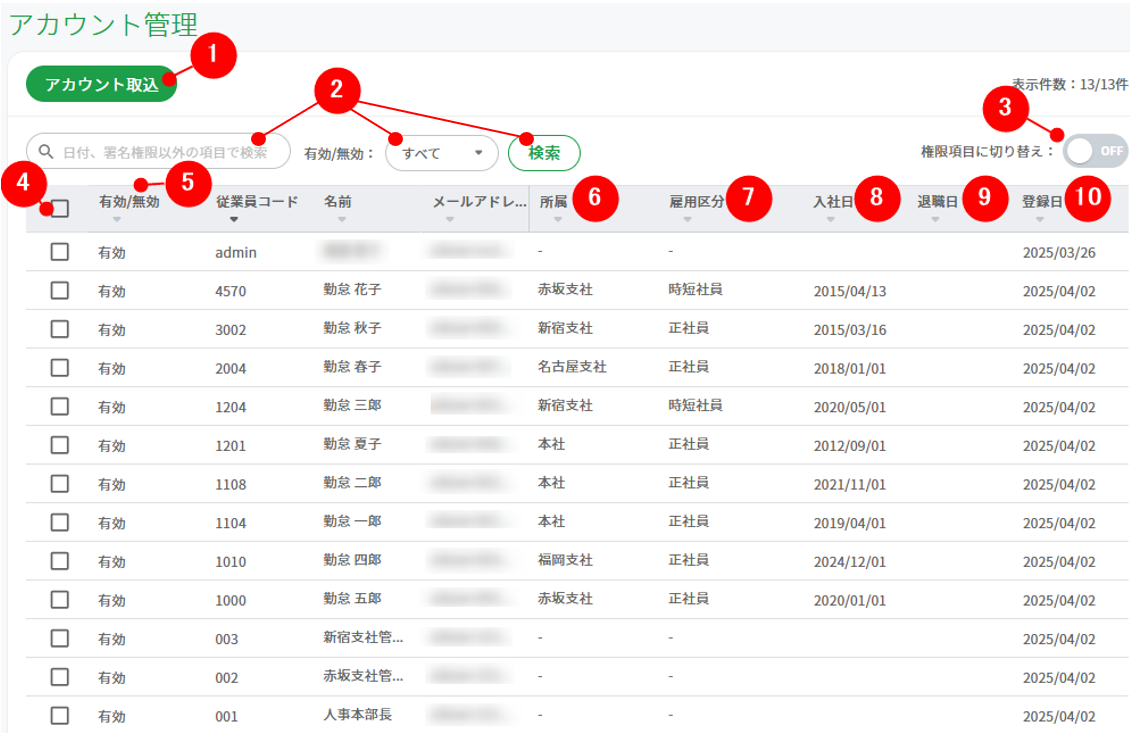Check the select-all checkbox in header

click(x=60, y=208)
